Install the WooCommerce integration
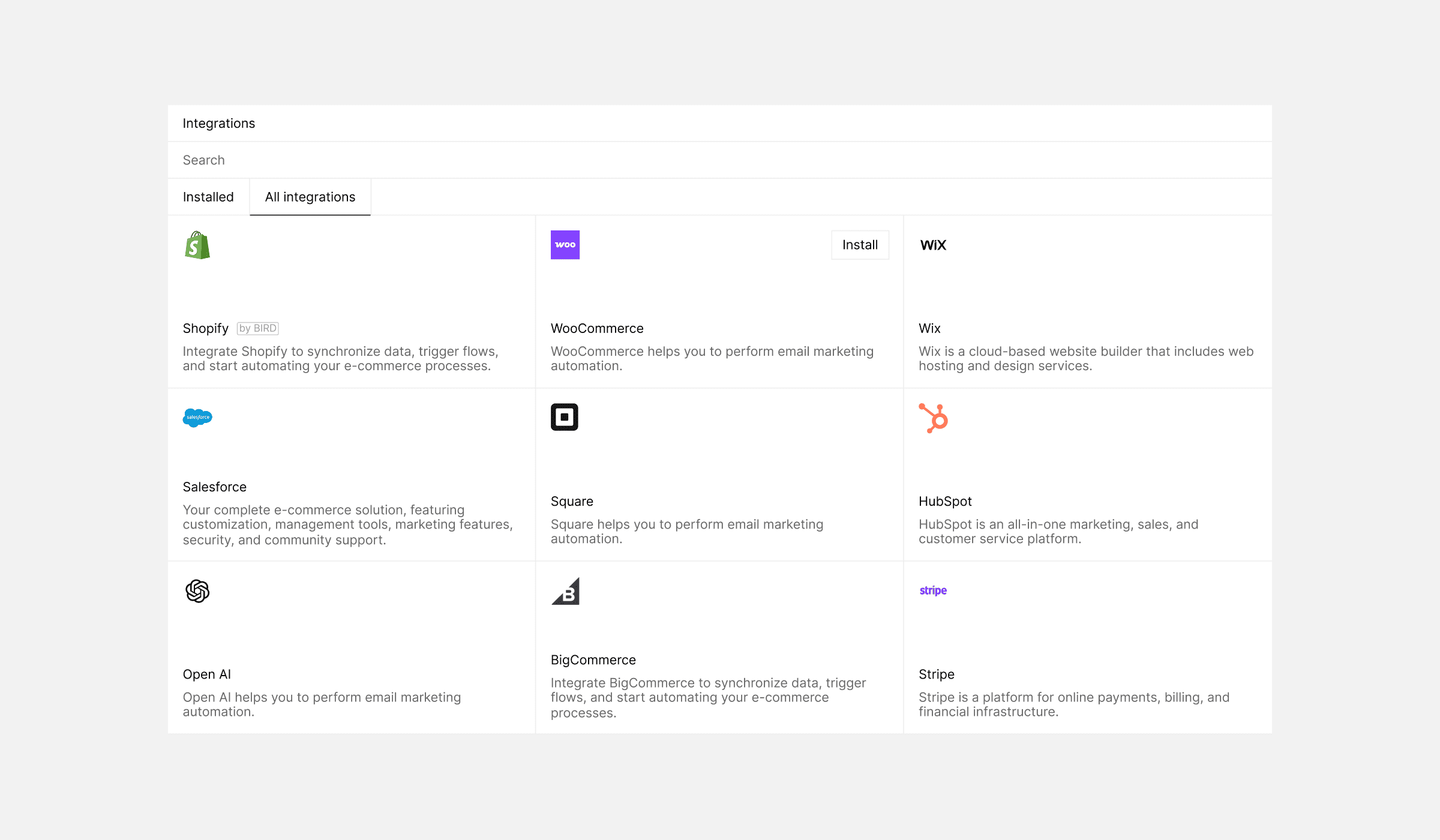Image resolution: width=1440 pixels, height=840 pixels. 860,245
